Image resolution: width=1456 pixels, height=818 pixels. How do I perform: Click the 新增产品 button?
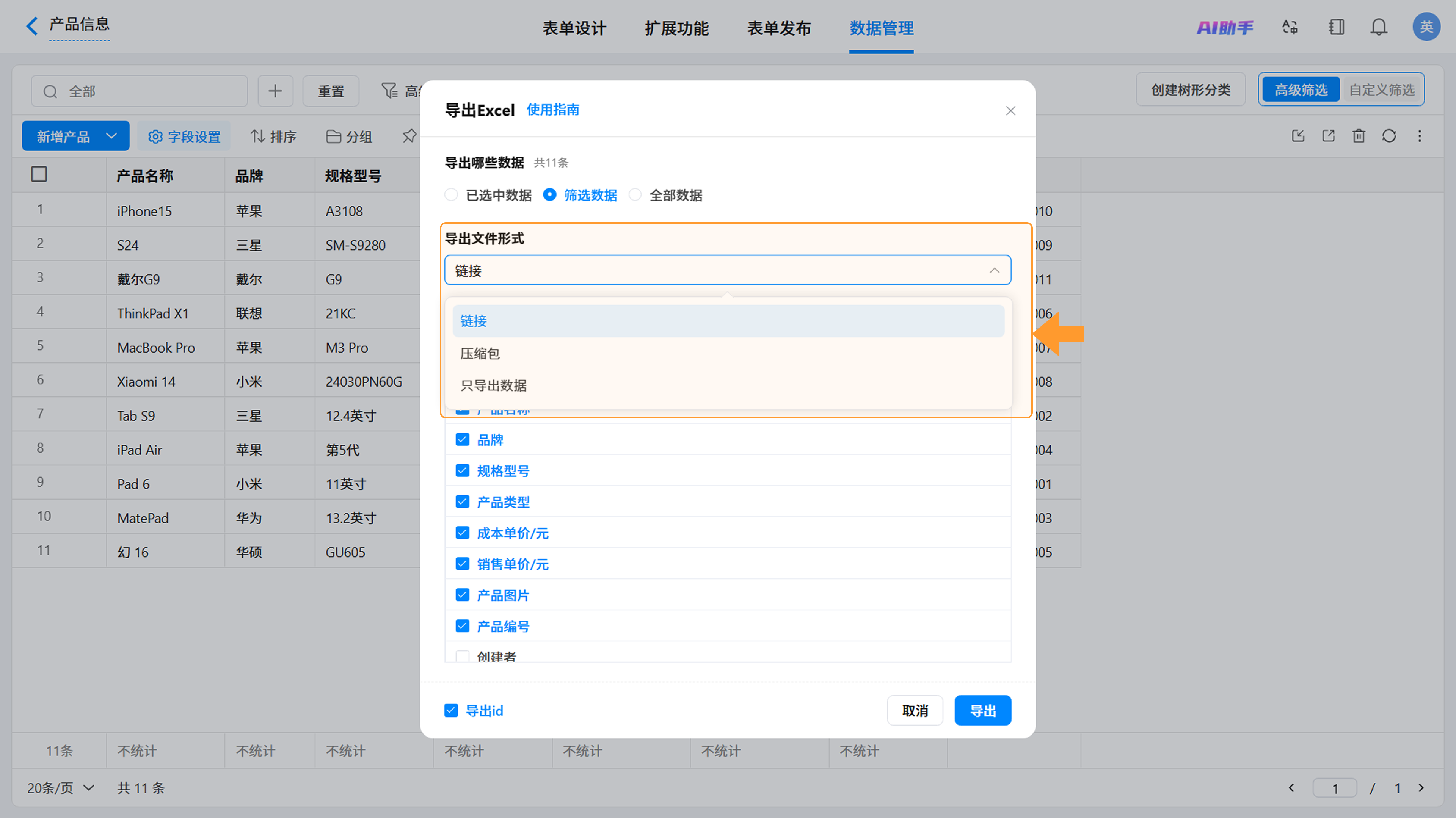tap(63, 136)
